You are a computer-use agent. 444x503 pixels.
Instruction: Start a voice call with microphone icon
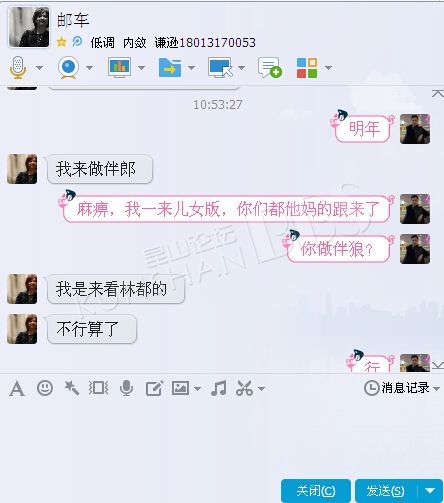[18, 68]
